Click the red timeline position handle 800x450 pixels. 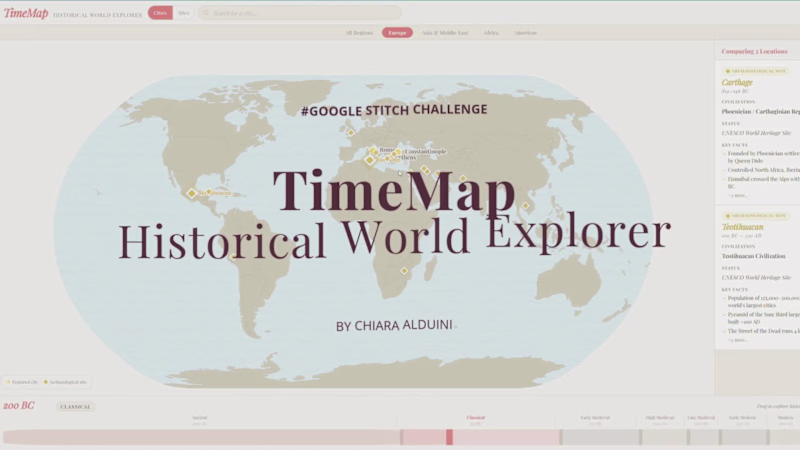click(x=449, y=437)
